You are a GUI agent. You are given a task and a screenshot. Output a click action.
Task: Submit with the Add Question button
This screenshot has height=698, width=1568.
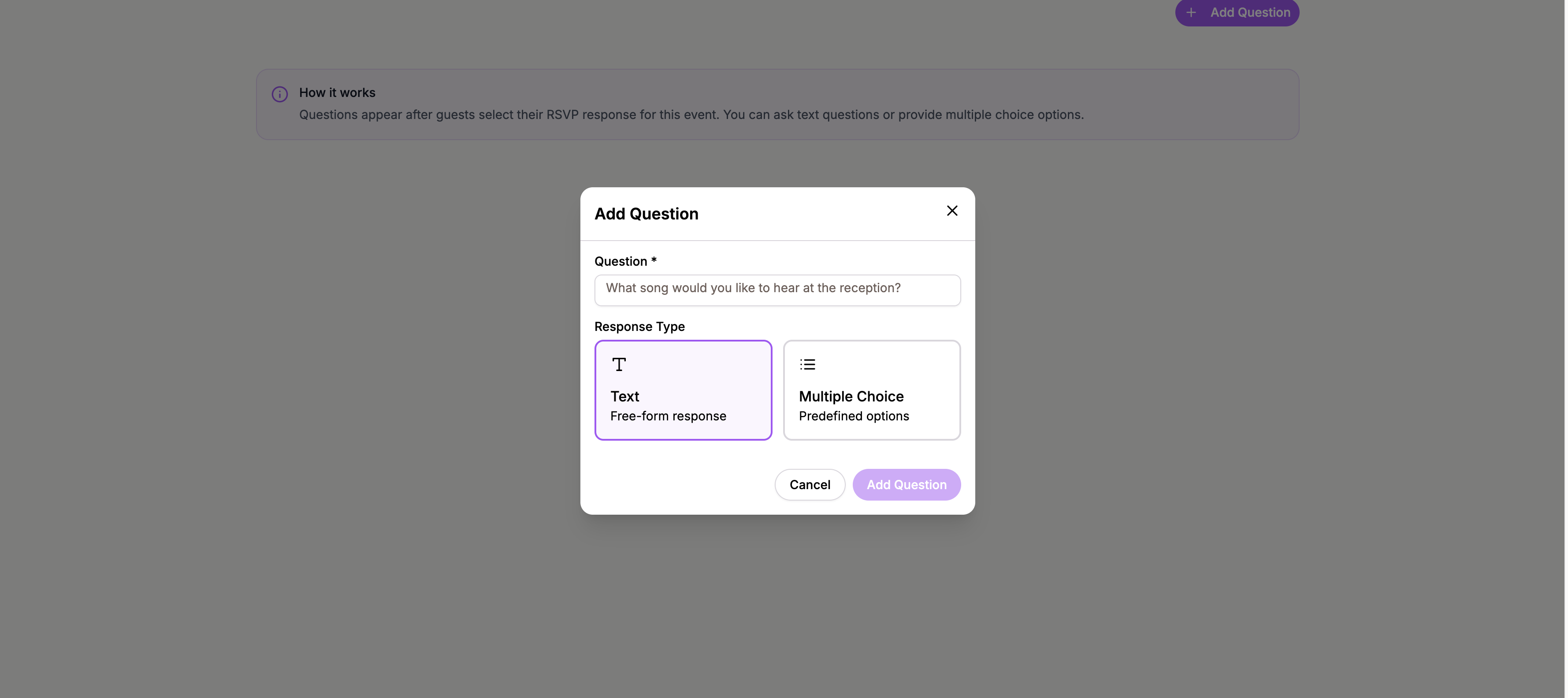(907, 484)
